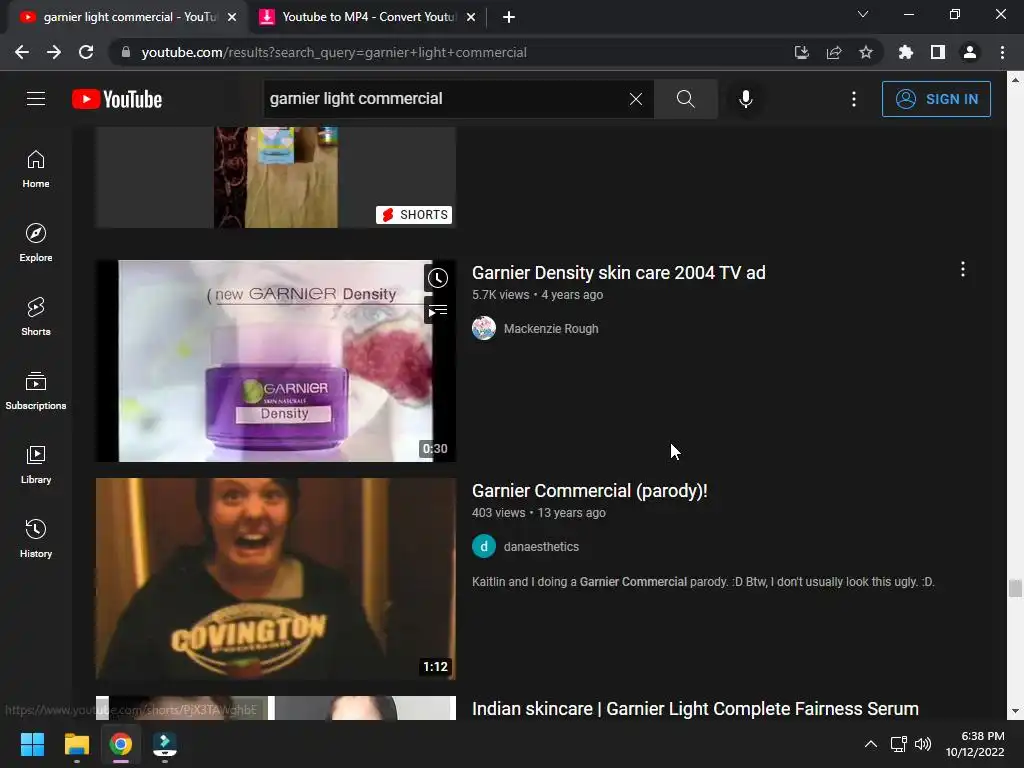The width and height of the screenshot is (1024, 768).
Task: Click the scrollbar up arrow
Action: click(x=1014, y=80)
